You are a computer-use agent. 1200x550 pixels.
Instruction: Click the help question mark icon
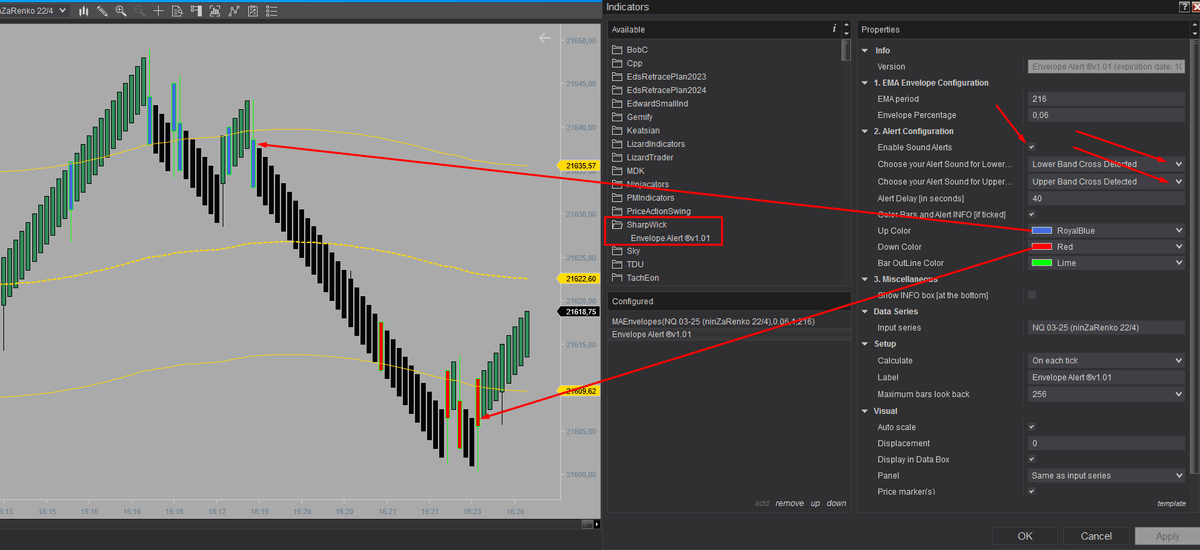(x=1184, y=7)
